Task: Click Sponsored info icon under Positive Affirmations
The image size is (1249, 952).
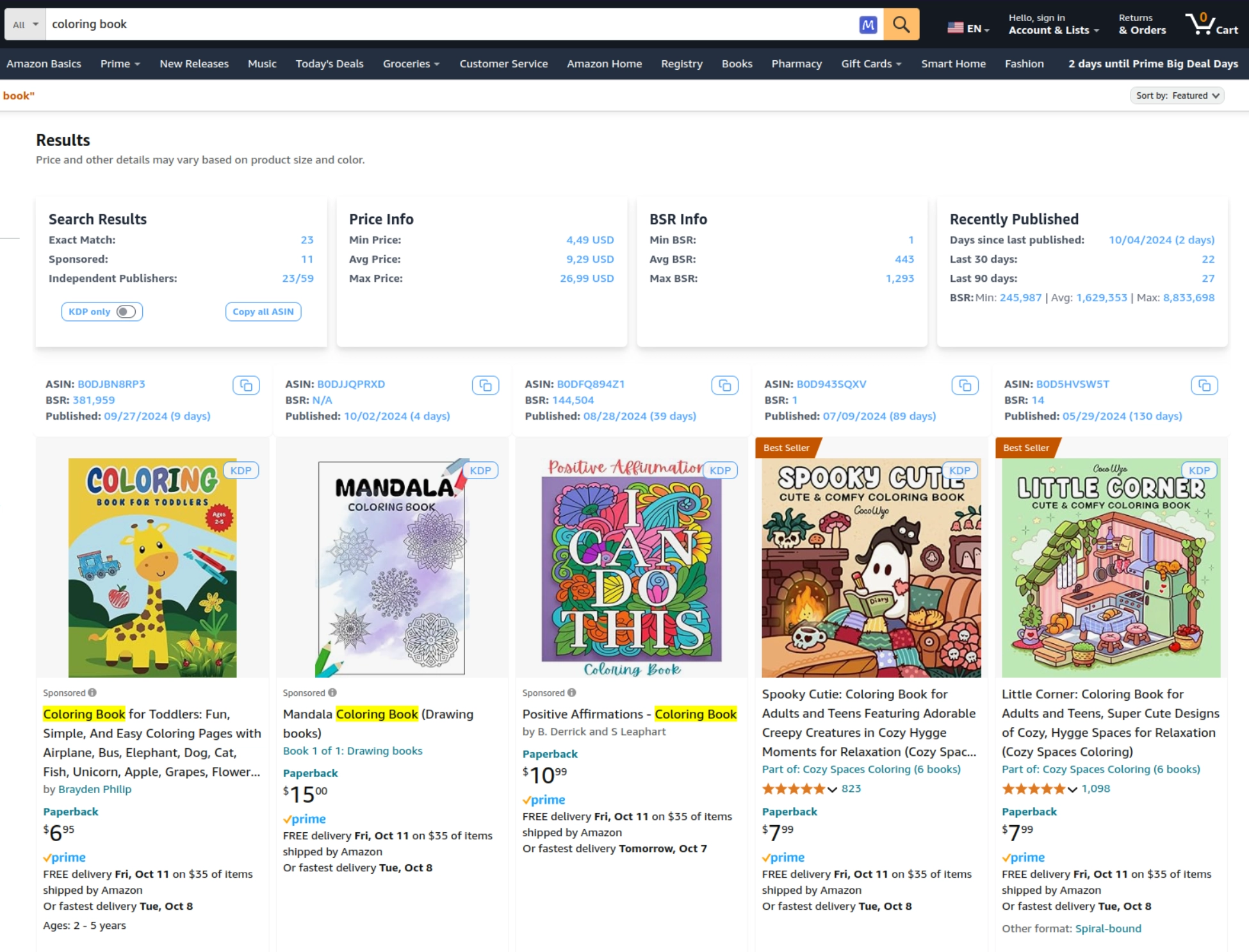Action: pyautogui.click(x=571, y=693)
